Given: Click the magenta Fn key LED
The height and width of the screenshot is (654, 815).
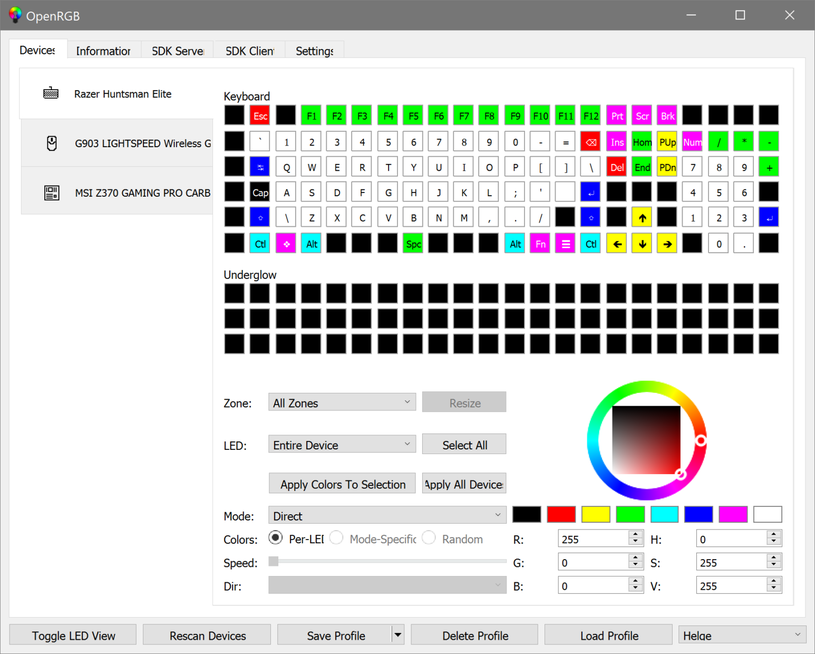Looking at the screenshot, I should tap(540, 243).
